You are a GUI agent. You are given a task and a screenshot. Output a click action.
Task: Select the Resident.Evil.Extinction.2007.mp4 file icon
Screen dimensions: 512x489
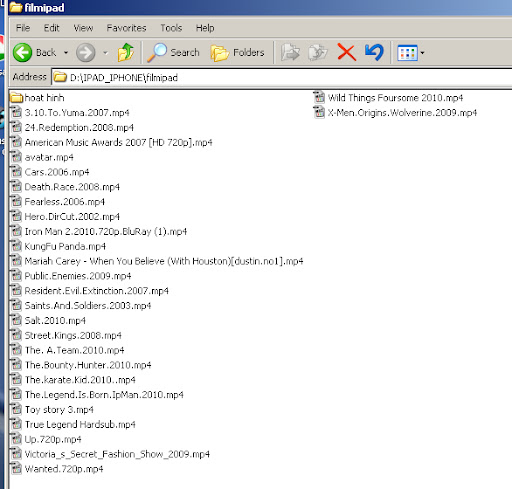[16, 290]
